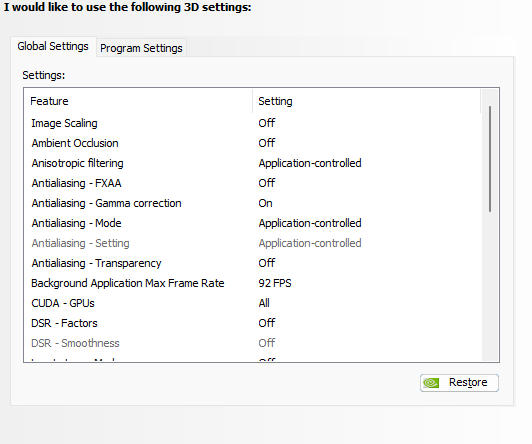Select the CUDA - GPUs feature row
532x444 pixels.
252,303
